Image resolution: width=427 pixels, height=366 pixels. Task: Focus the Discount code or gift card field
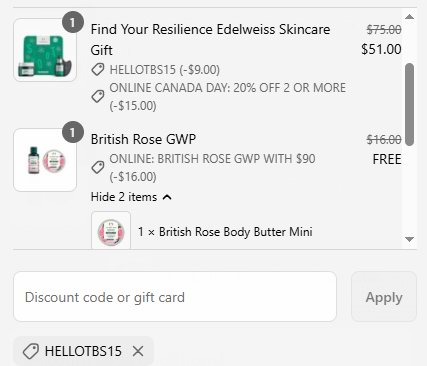[x=175, y=297]
